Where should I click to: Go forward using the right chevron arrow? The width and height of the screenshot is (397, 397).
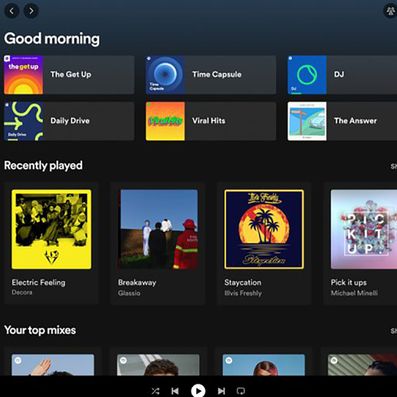pyautogui.click(x=31, y=11)
